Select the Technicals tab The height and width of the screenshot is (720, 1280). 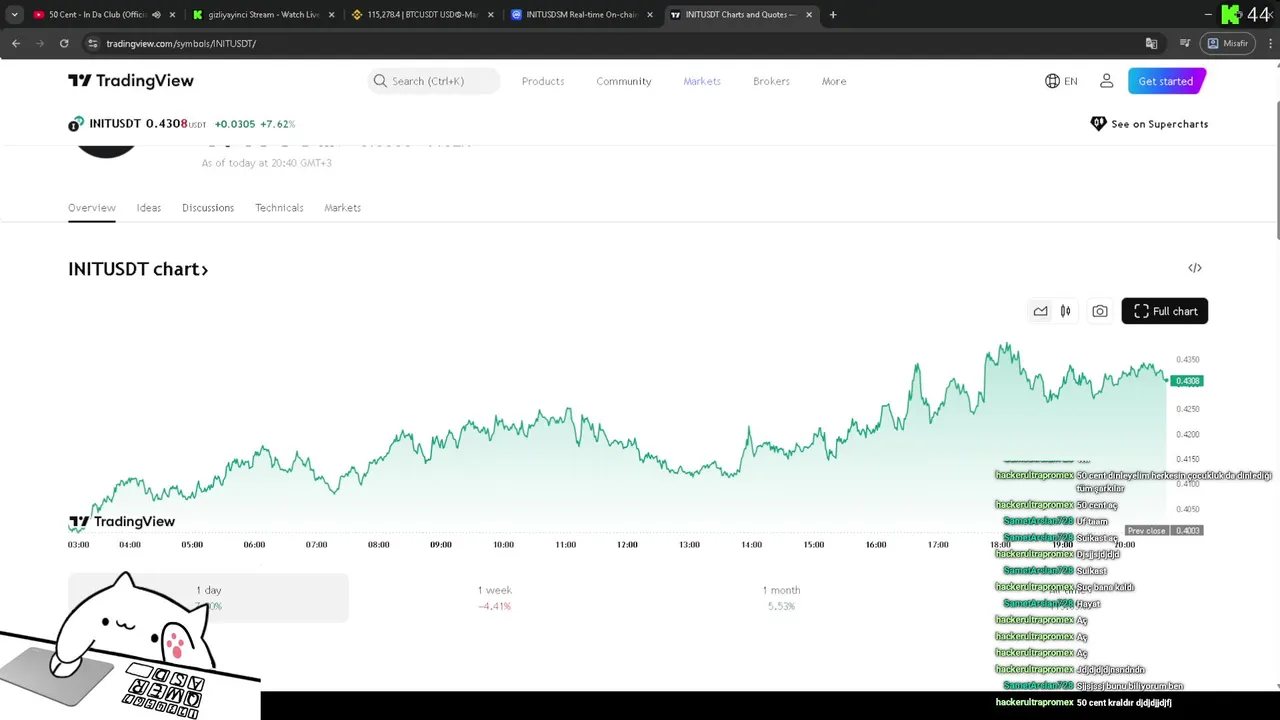[x=279, y=208]
